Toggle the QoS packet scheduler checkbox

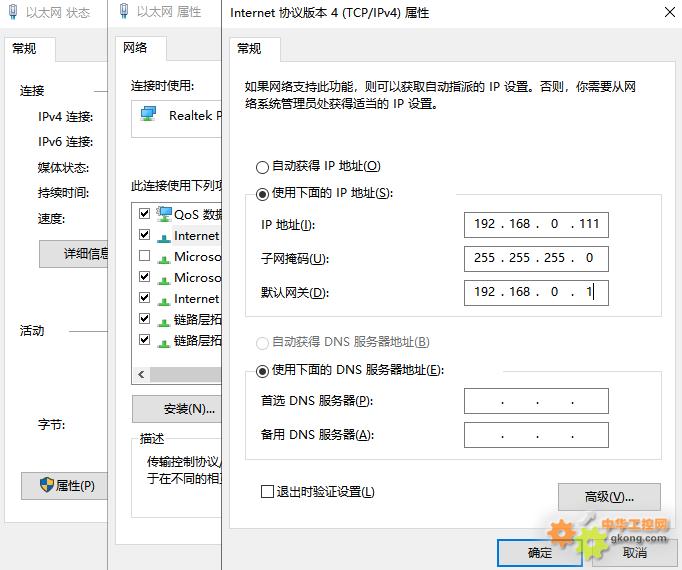pyautogui.click(x=145, y=214)
